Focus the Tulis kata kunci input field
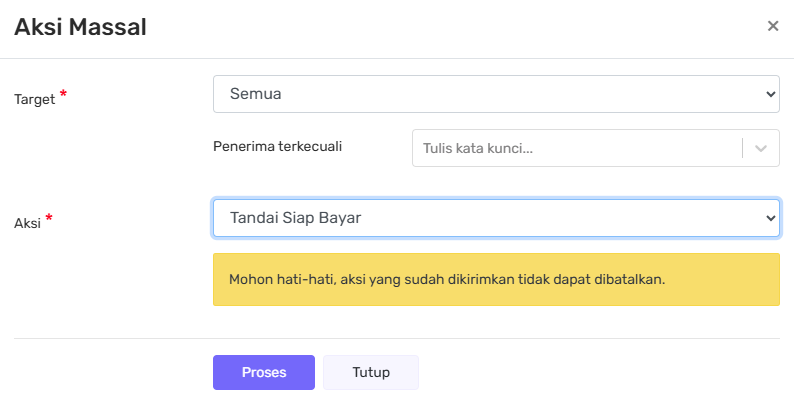This screenshot has height=418, width=794. 575,148
